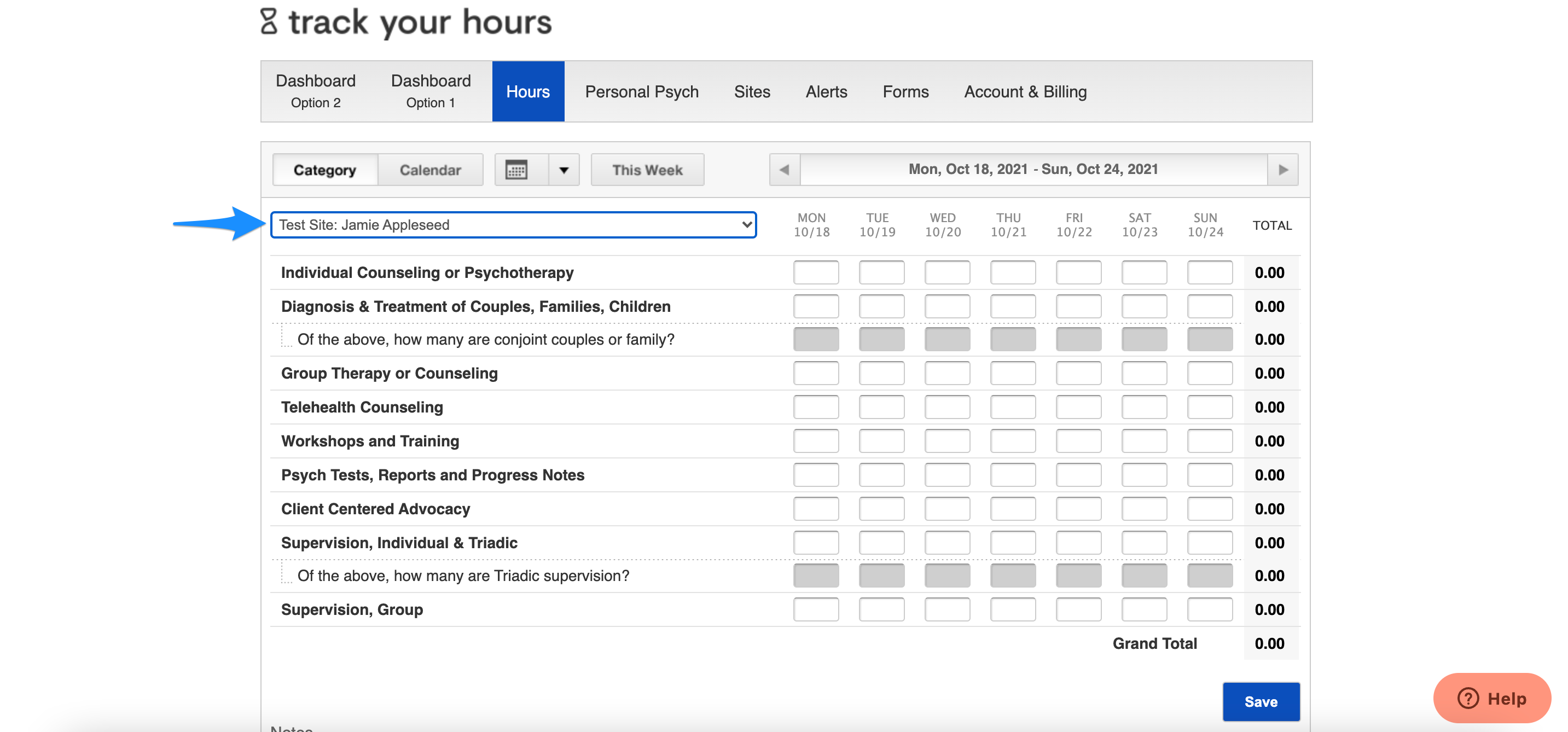The width and height of the screenshot is (1568, 732).
Task: Click the Supervision, Group row label
Action: pos(352,609)
